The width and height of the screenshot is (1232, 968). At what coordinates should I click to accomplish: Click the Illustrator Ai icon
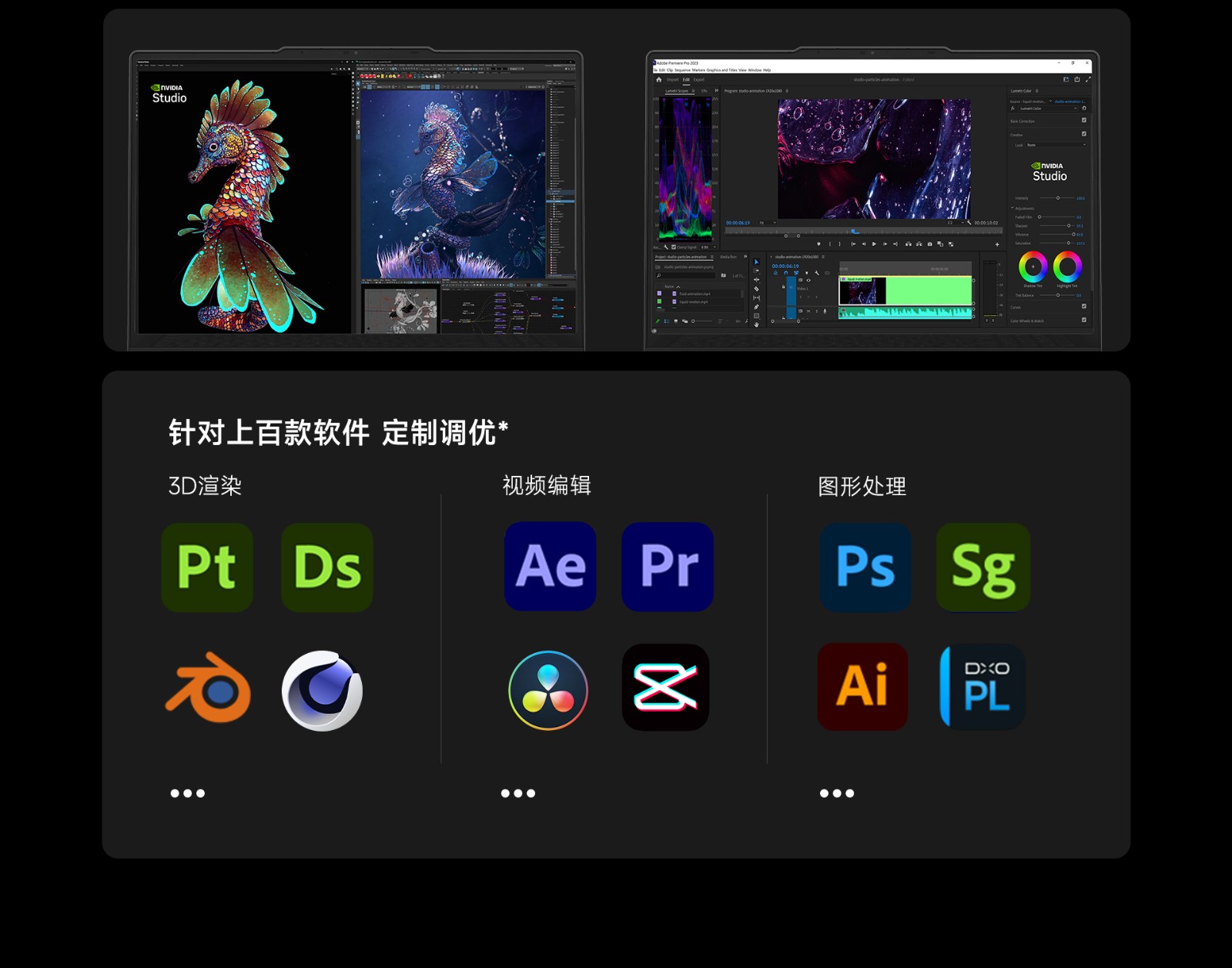point(862,687)
